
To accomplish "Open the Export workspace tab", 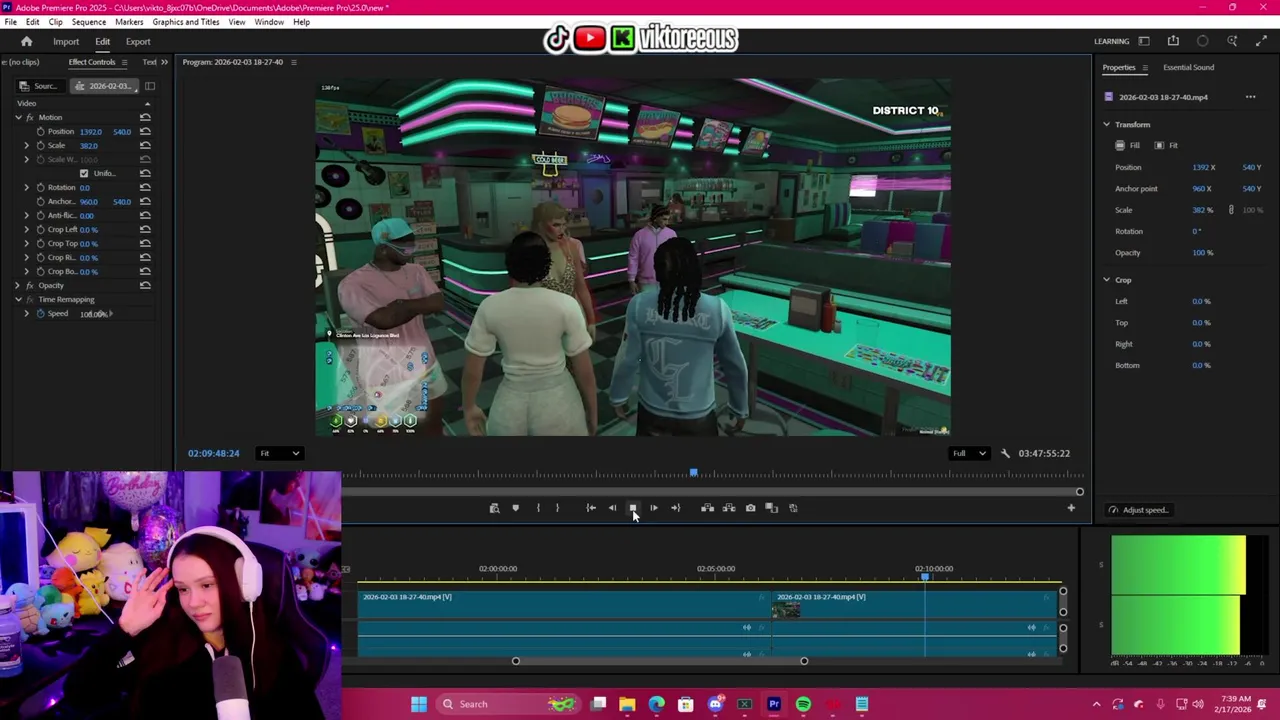I will (138, 42).
